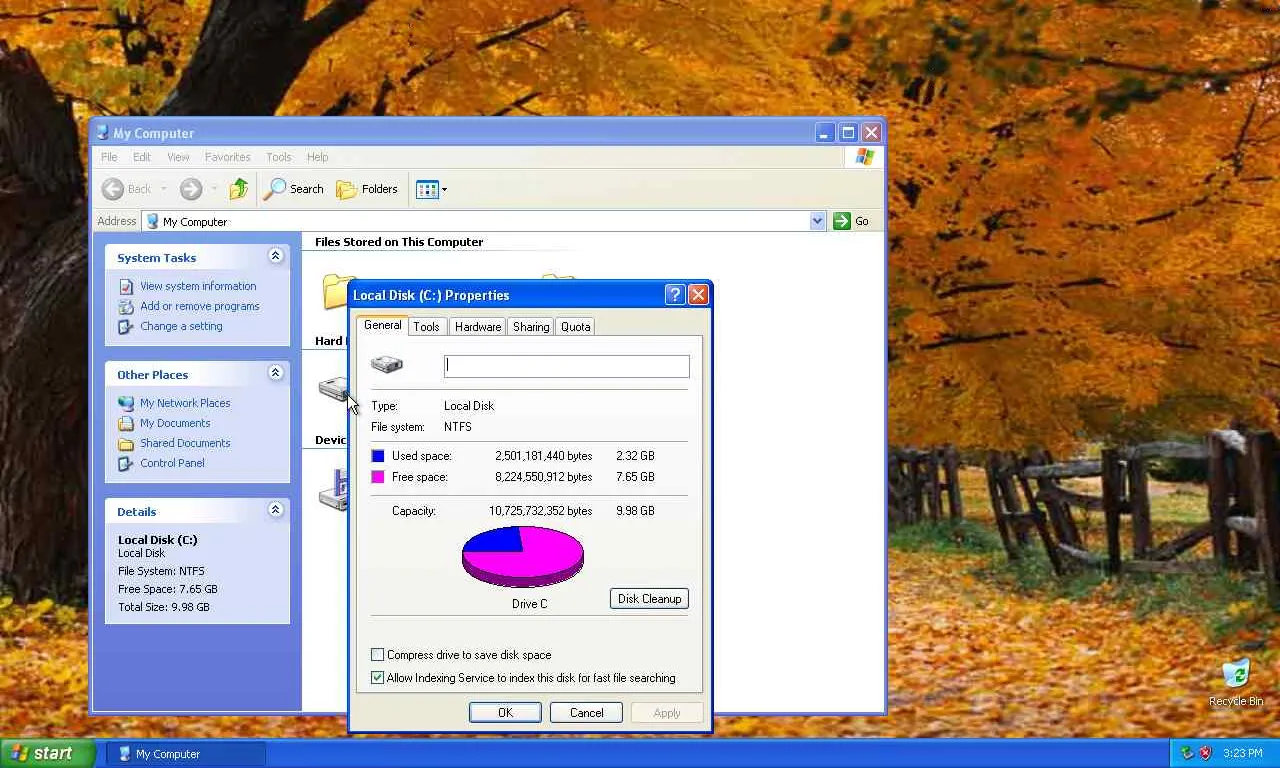
Task: Open Change a setting link
Action: coord(181,326)
